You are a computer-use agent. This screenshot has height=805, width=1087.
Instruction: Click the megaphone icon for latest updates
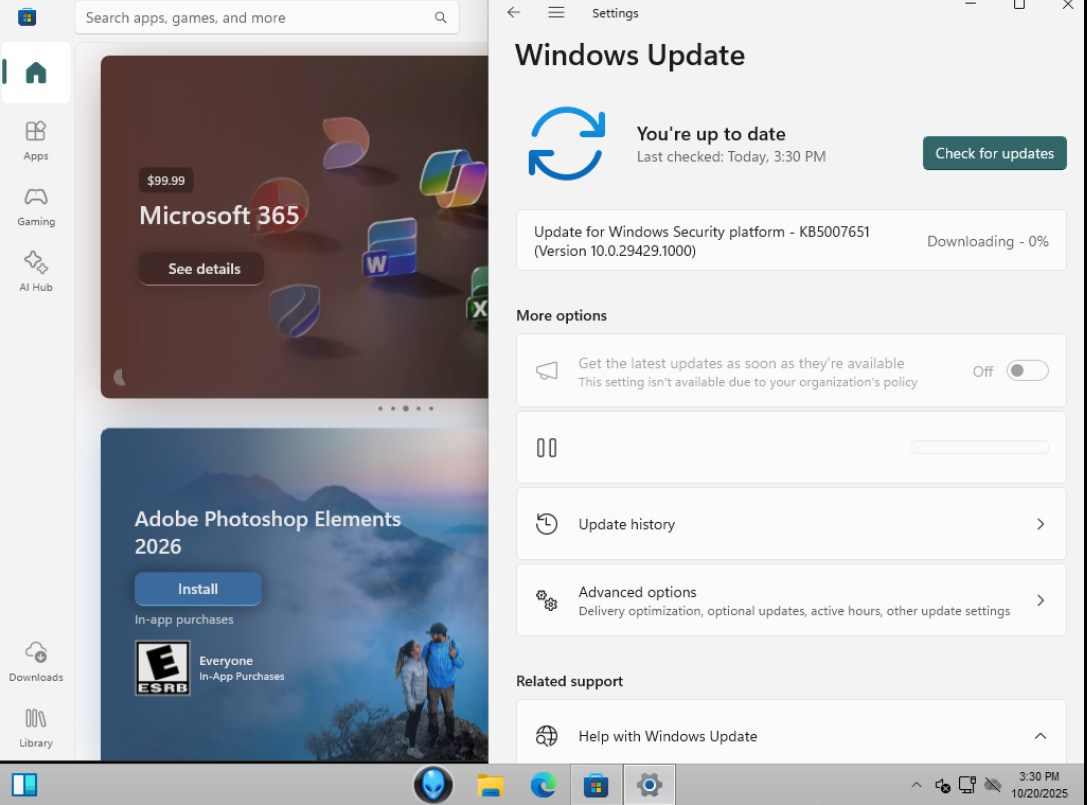[546, 371]
